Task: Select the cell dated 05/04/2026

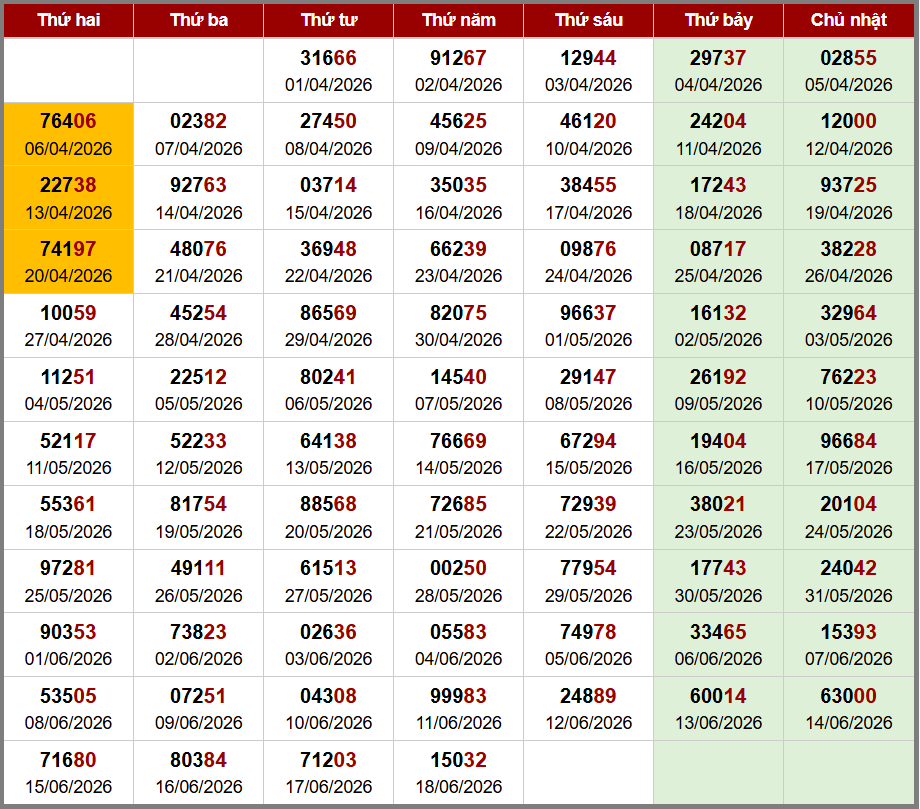Action: coord(848,70)
